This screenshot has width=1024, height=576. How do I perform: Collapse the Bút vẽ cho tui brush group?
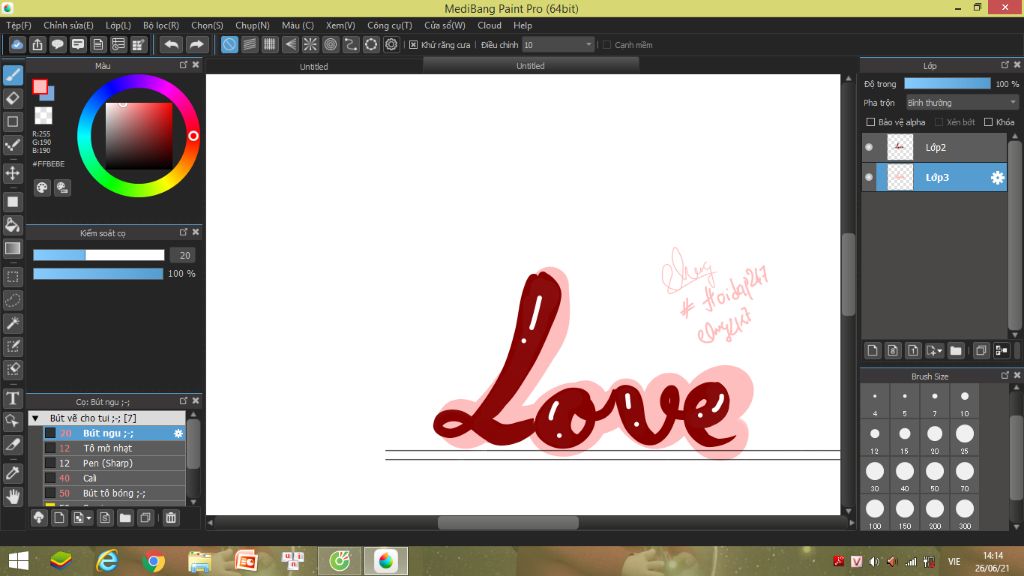click(x=36, y=418)
